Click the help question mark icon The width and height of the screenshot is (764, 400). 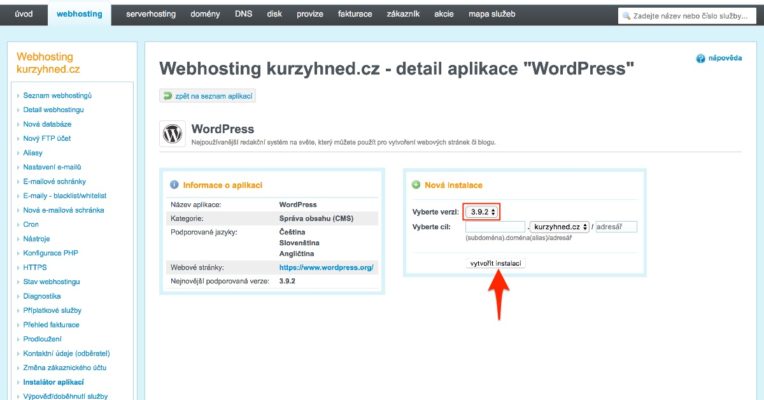[x=701, y=58]
